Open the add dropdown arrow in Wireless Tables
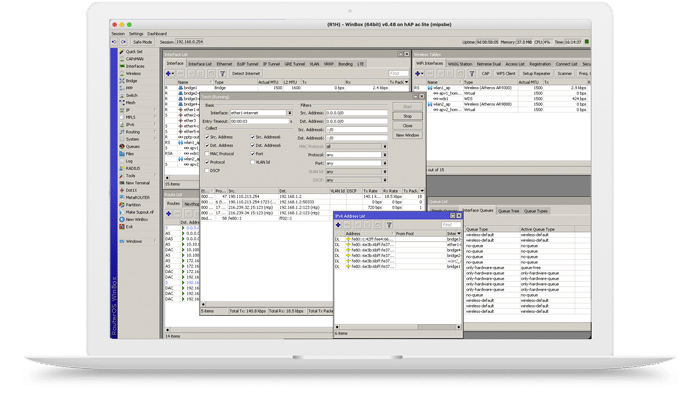Viewport: 700px width, 394px height. pyautogui.click(x=422, y=74)
